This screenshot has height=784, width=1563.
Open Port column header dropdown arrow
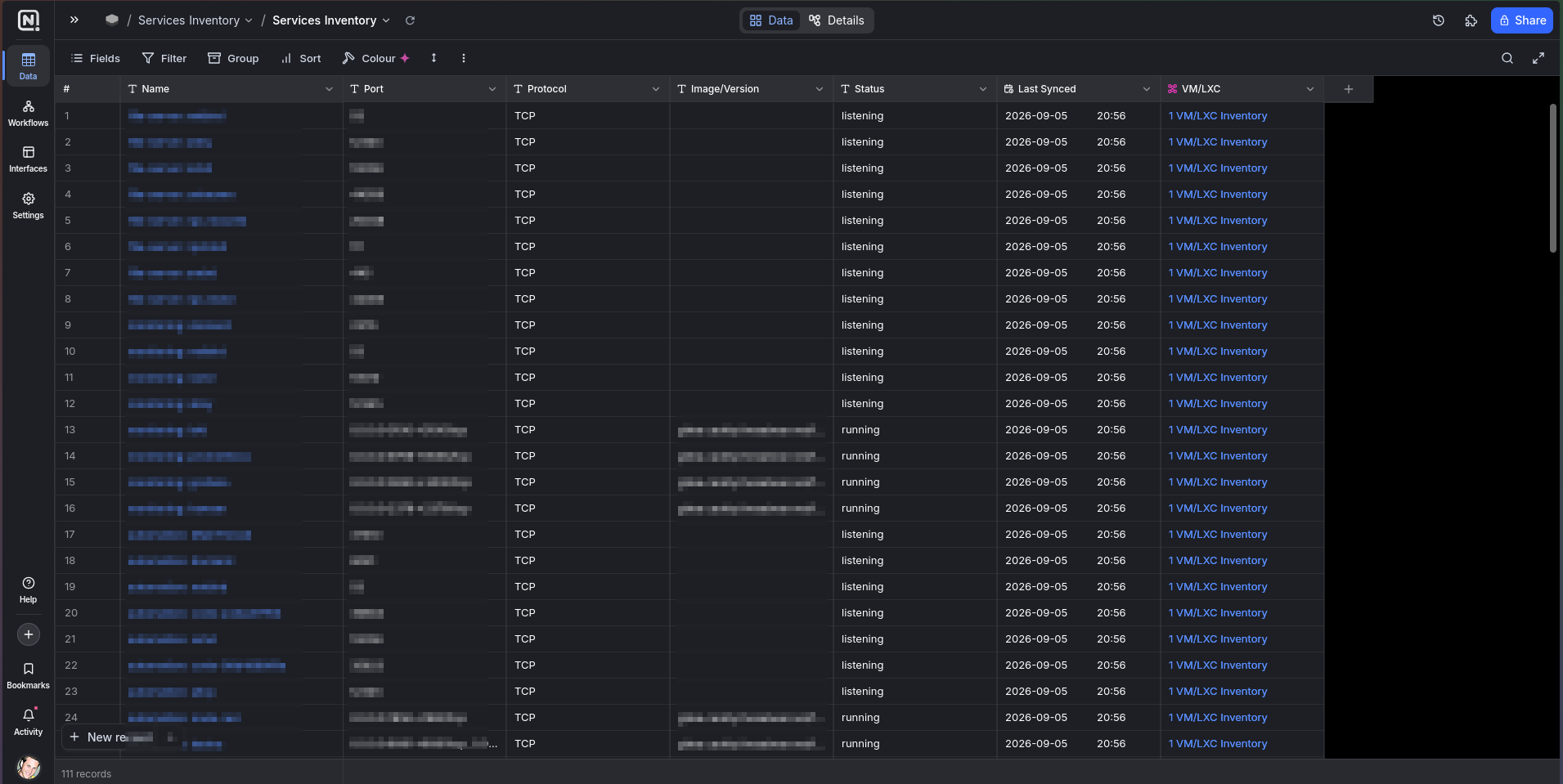(492, 89)
